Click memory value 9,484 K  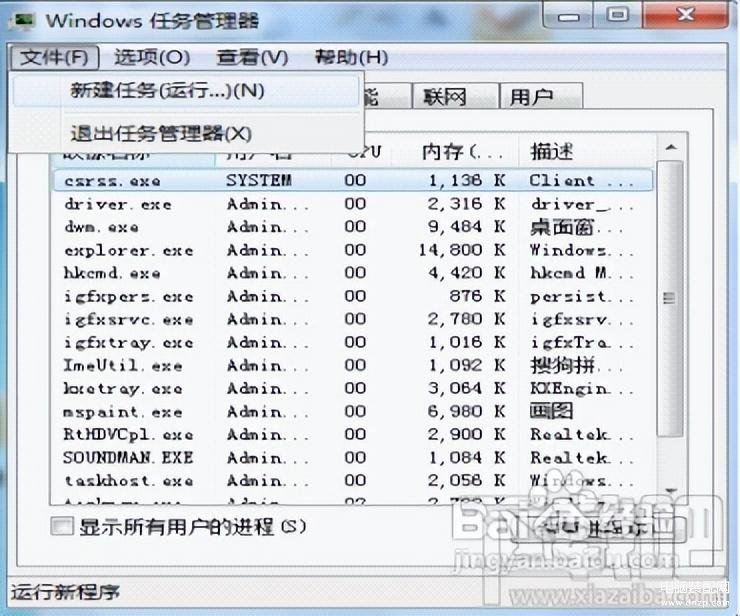[466, 227]
